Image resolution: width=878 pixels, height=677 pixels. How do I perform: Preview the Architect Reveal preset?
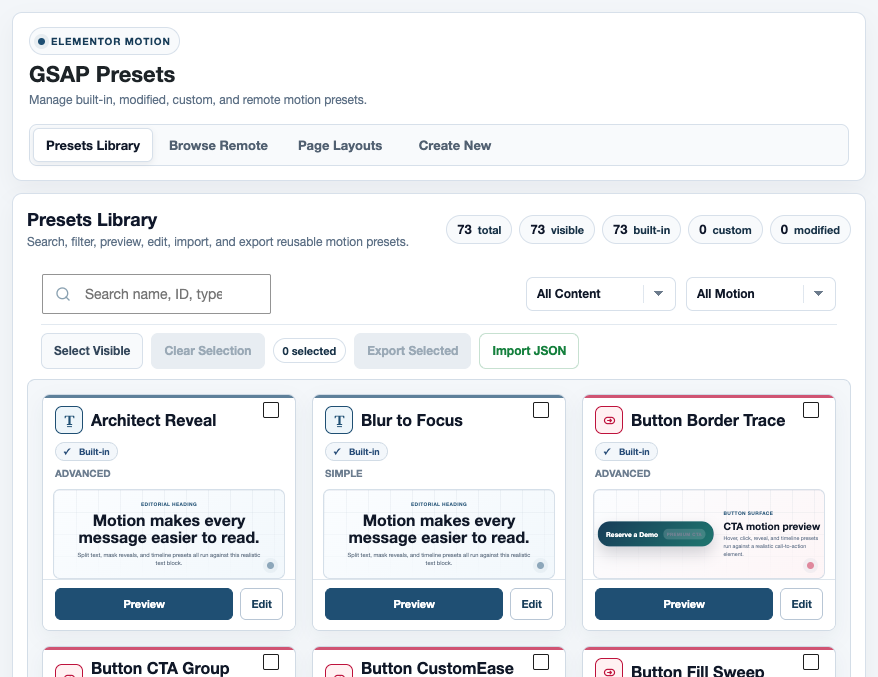144,604
